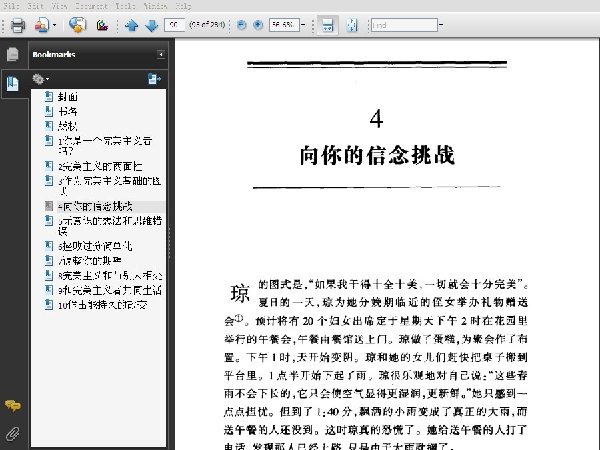Viewport: 600px width, 450px height.
Task: Select the 封面 bookmark
Action: coord(67,96)
